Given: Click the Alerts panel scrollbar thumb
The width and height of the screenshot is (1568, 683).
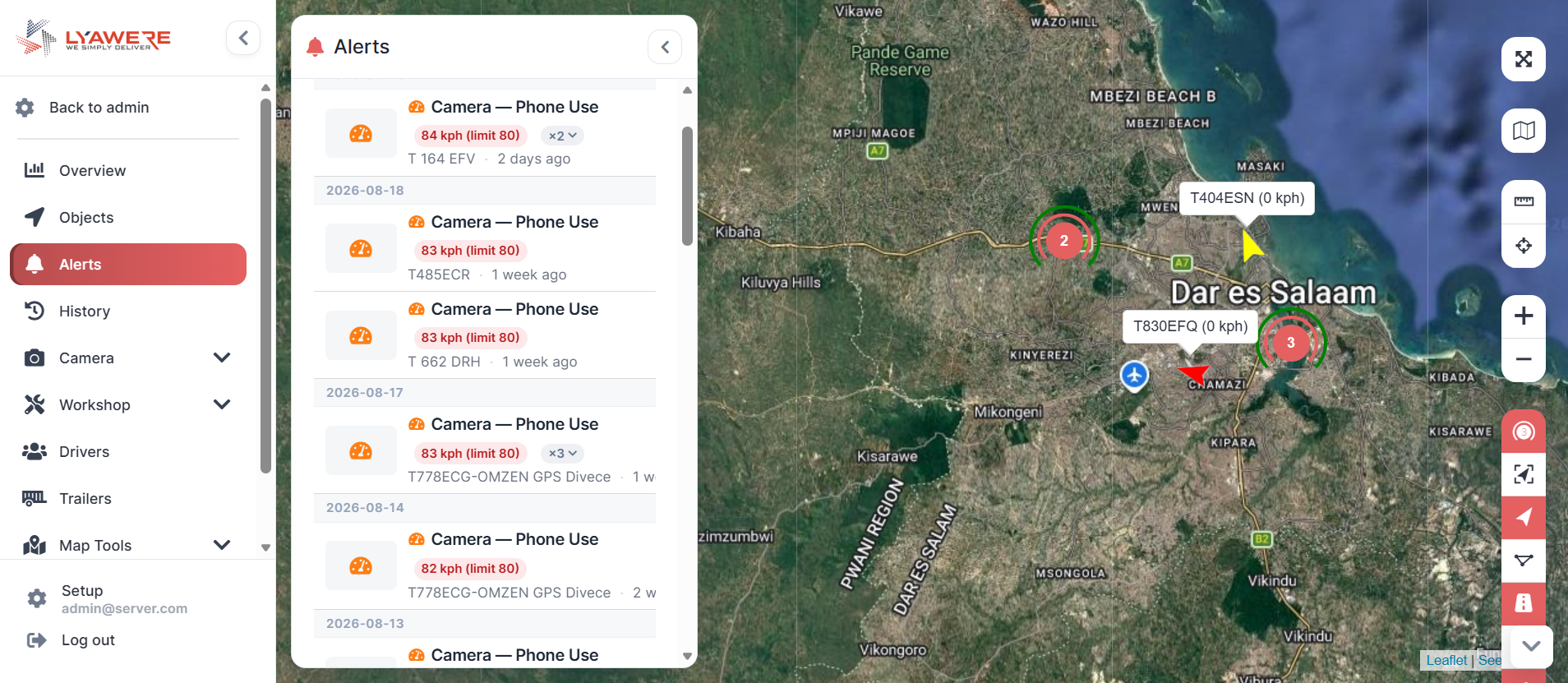Looking at the screenshot, I should [x=687, y=186].
